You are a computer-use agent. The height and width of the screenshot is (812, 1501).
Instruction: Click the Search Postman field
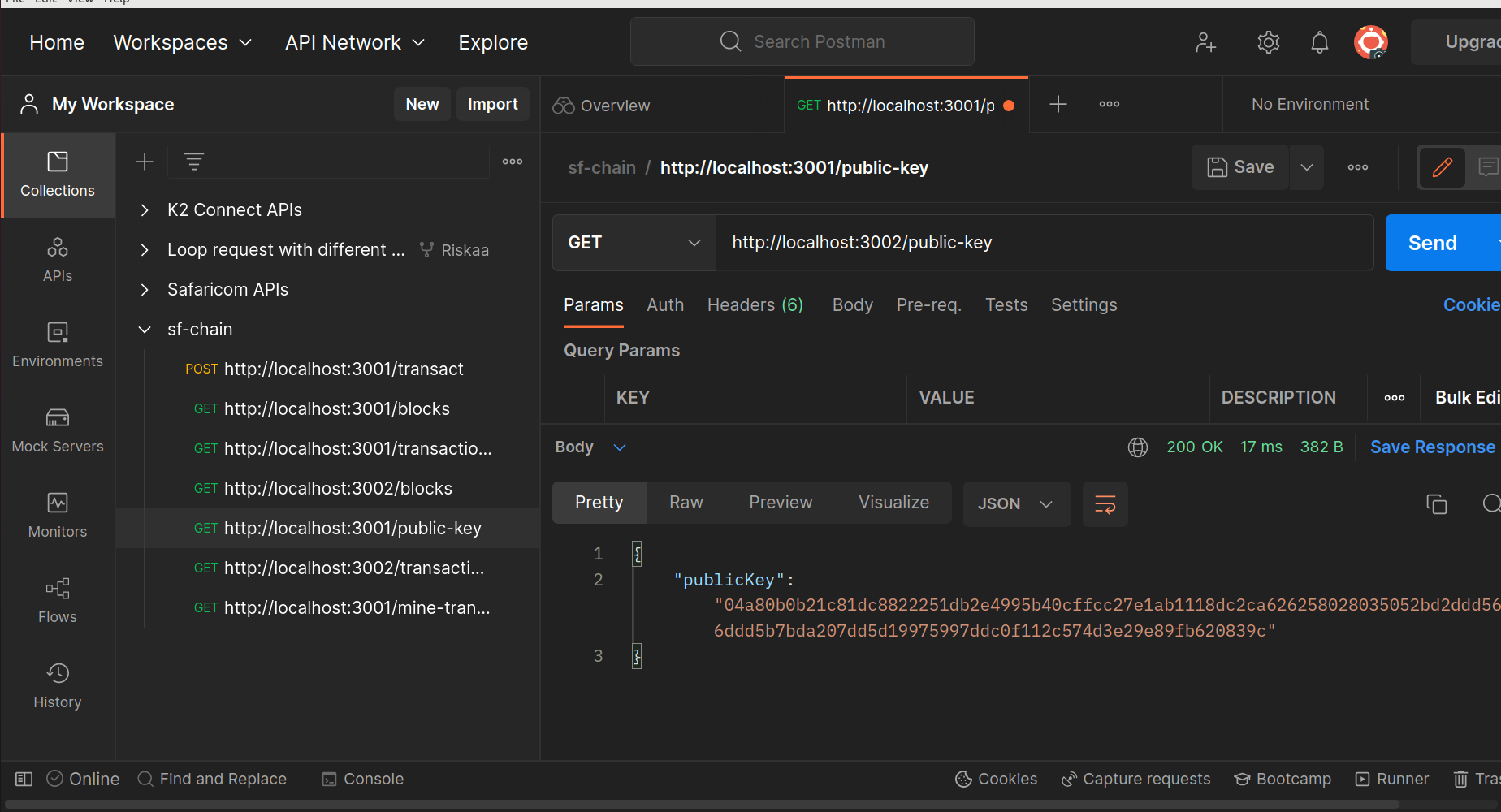pyautogui.click(x=802, y=41)
